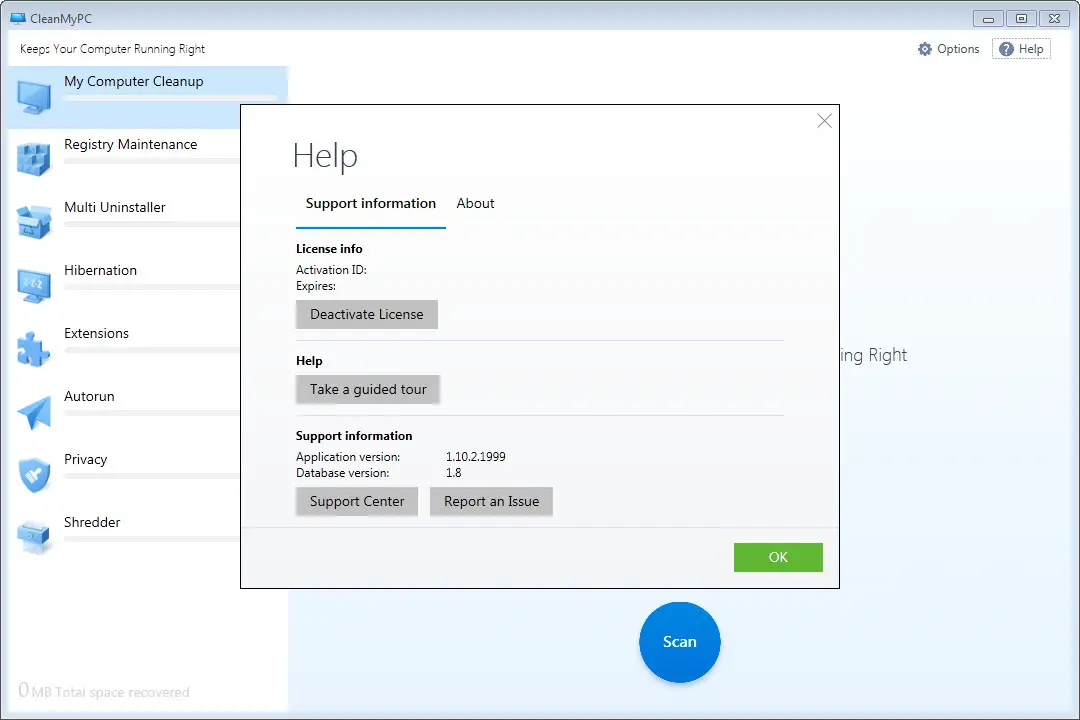
Task: Click the Shredder icon
Action: coord(34,537)
